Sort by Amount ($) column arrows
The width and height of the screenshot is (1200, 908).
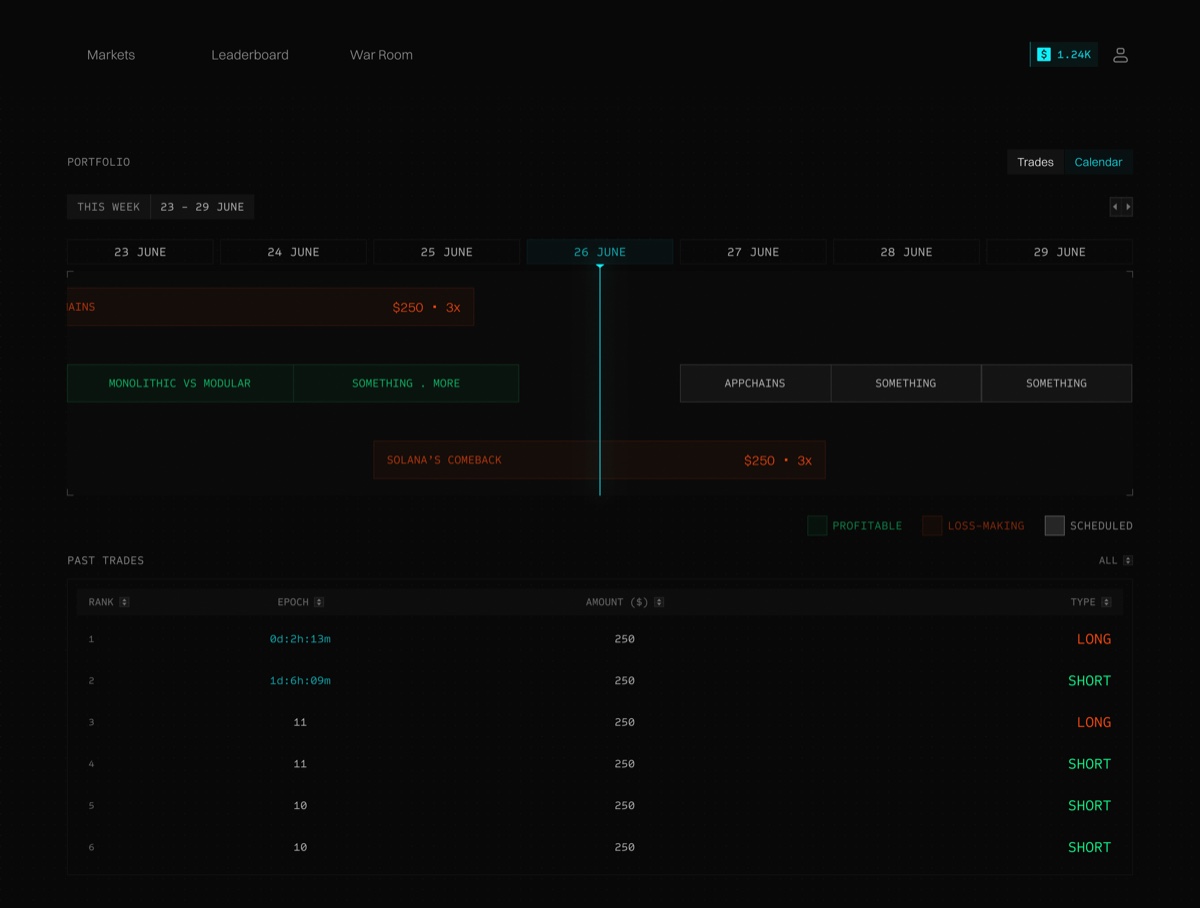click(x=659, y=602)
